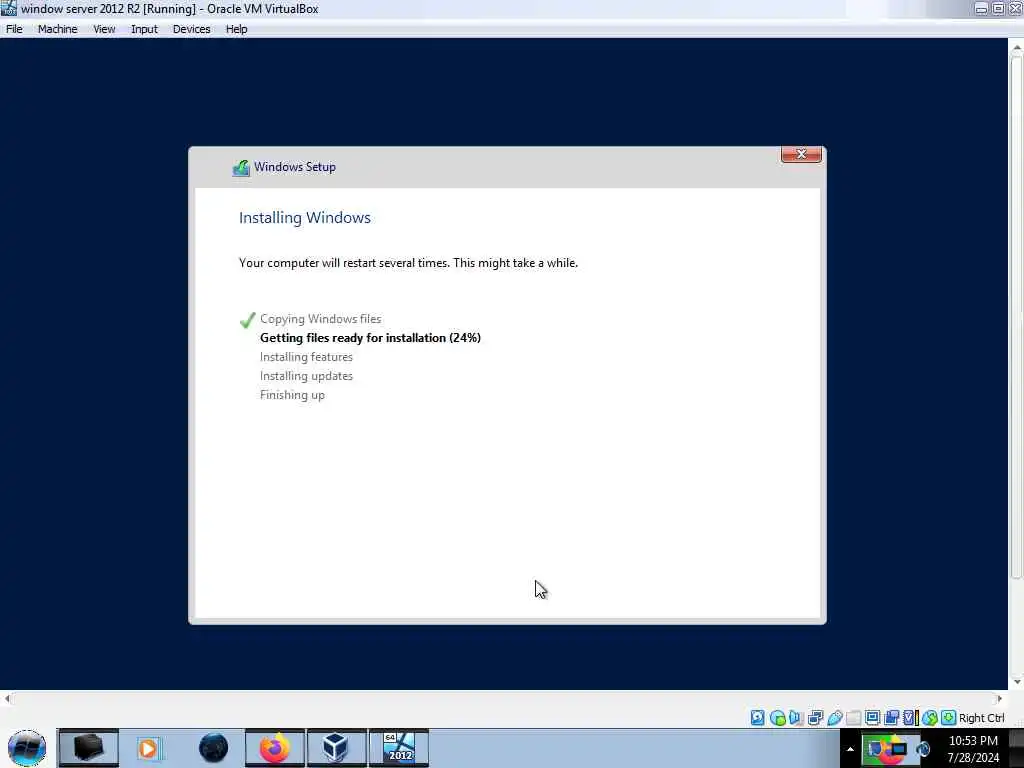Click 'Getting files ready for installation (24%)'
Viewport: 1024px width, 768px height.
(370, 338)
